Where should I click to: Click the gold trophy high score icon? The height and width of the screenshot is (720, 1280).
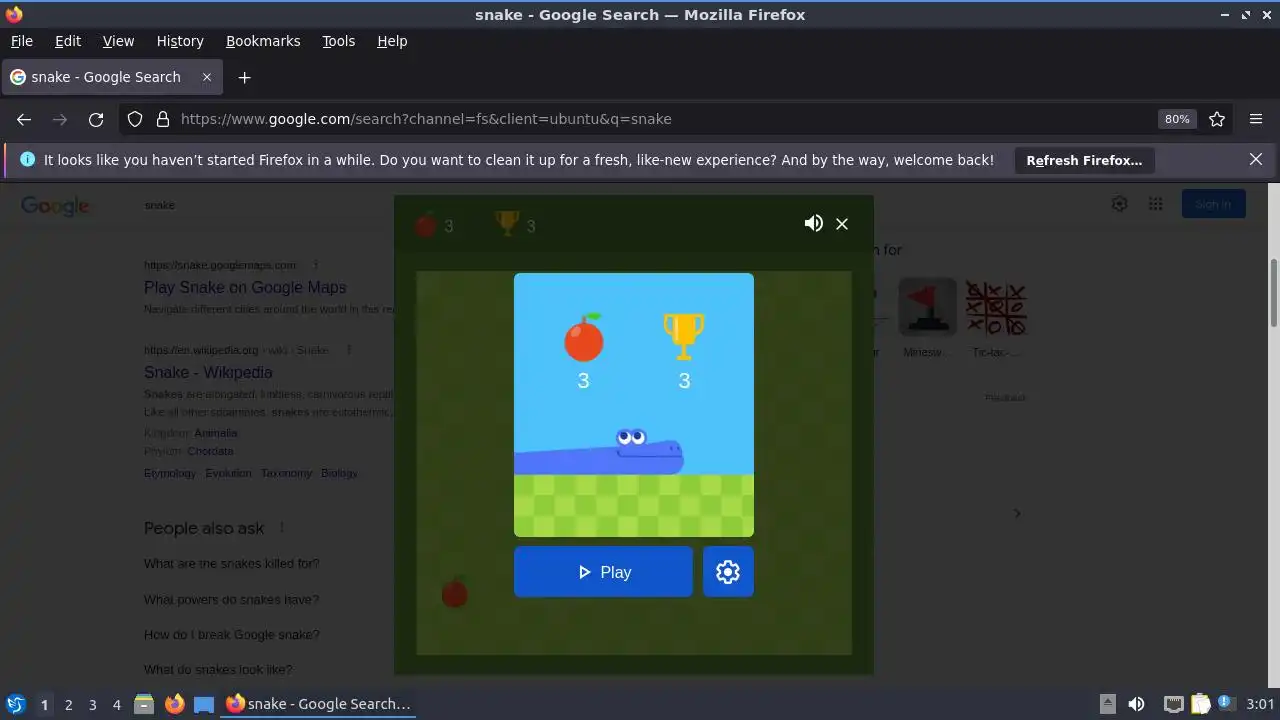tap(684, 337)
